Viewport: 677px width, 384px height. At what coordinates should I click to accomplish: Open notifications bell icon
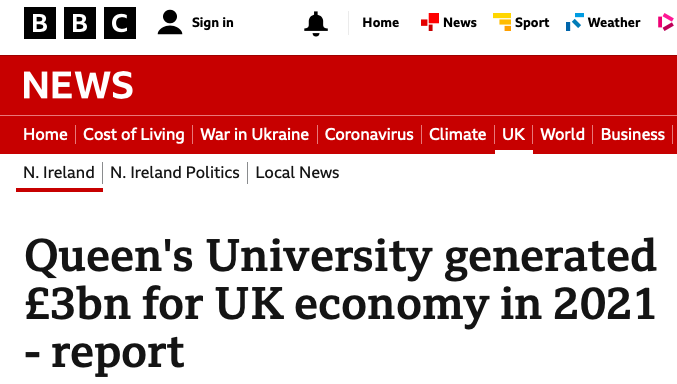click(x=316, y=23)
